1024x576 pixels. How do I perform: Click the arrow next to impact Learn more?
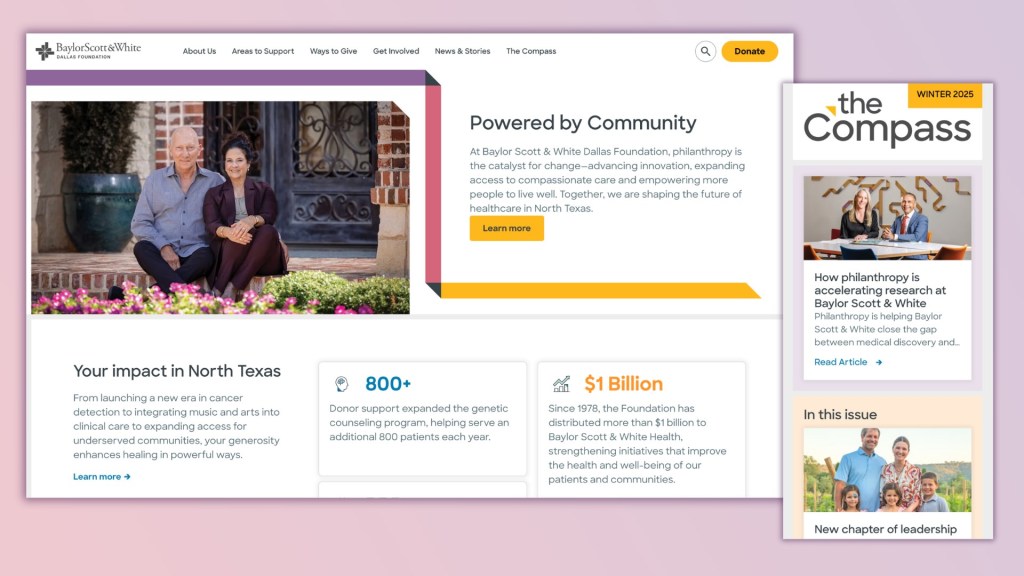tap(127, 477)
